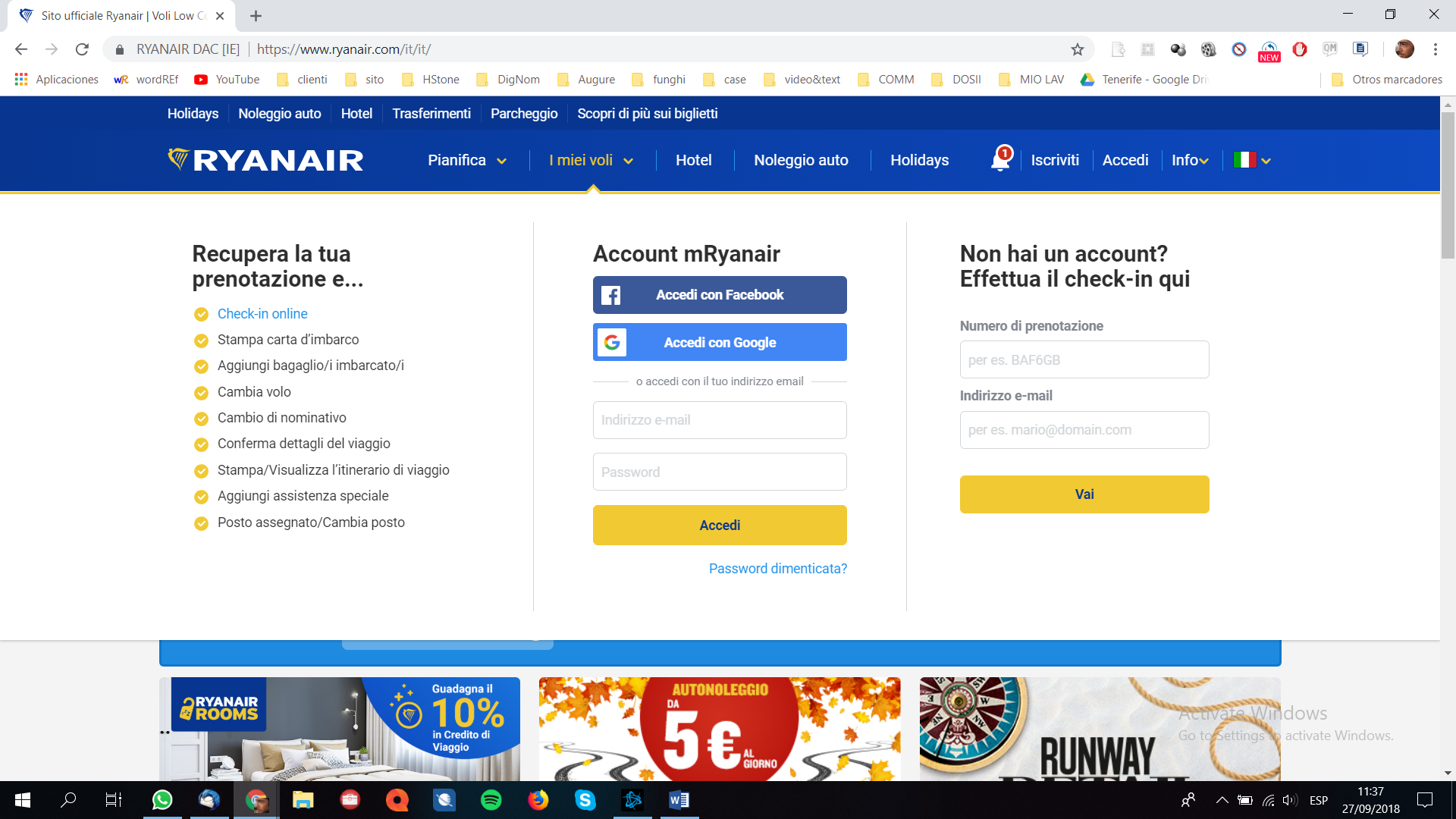Screen dimensions: 1456x819
Task: Open video&text bookmark folder
Action: tap(802, 80)
